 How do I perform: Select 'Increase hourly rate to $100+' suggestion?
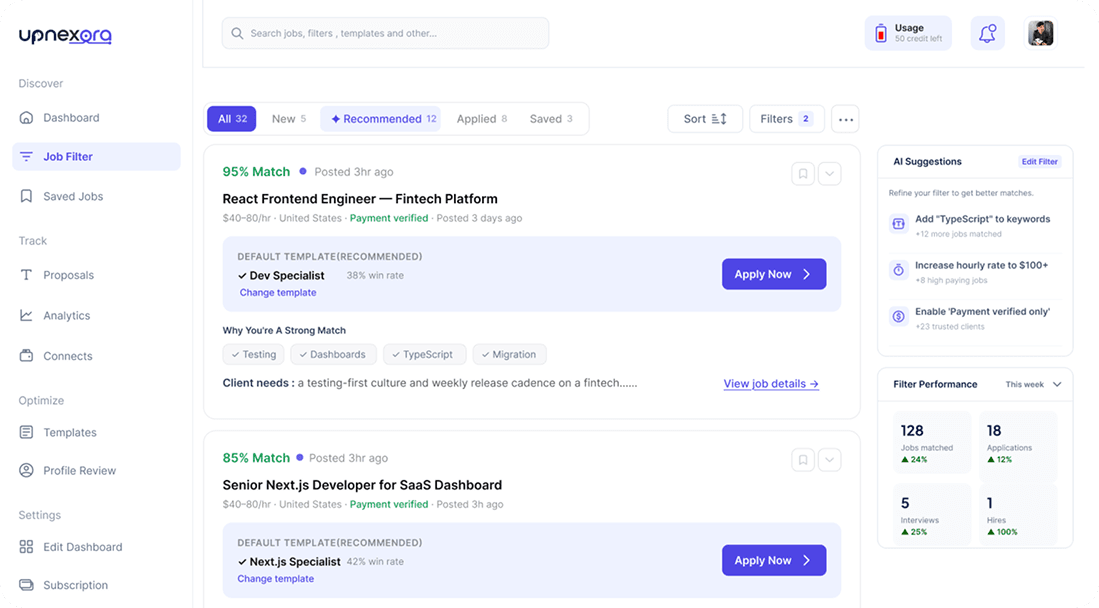point(981,265)
